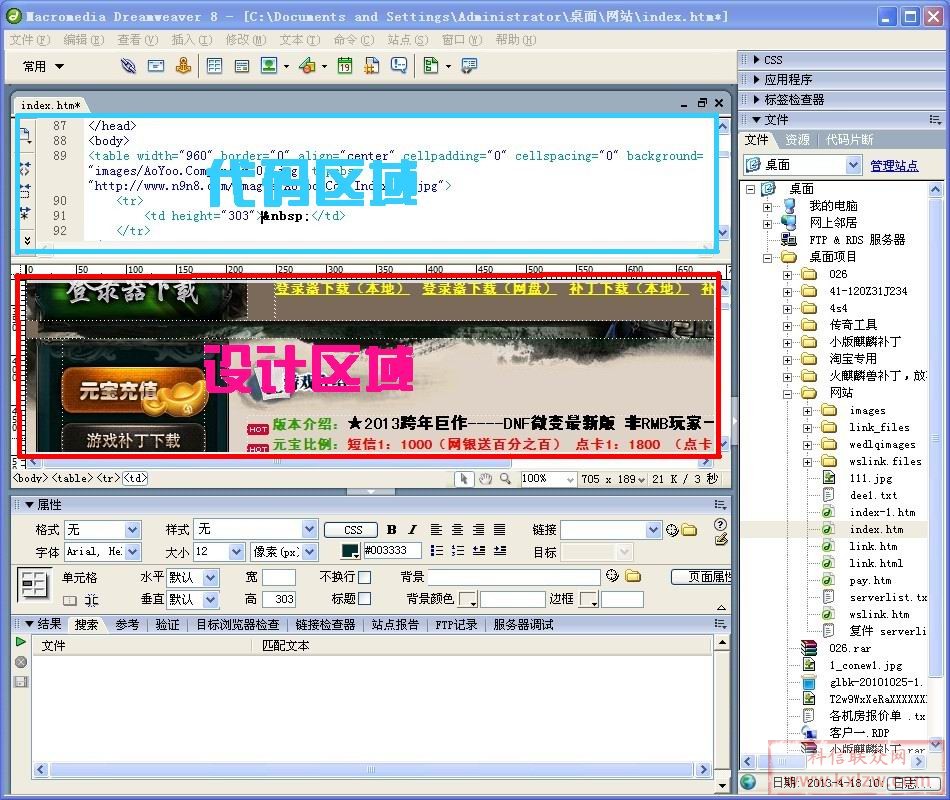Click the 日志 button at bottom

(x=914, y=783)
